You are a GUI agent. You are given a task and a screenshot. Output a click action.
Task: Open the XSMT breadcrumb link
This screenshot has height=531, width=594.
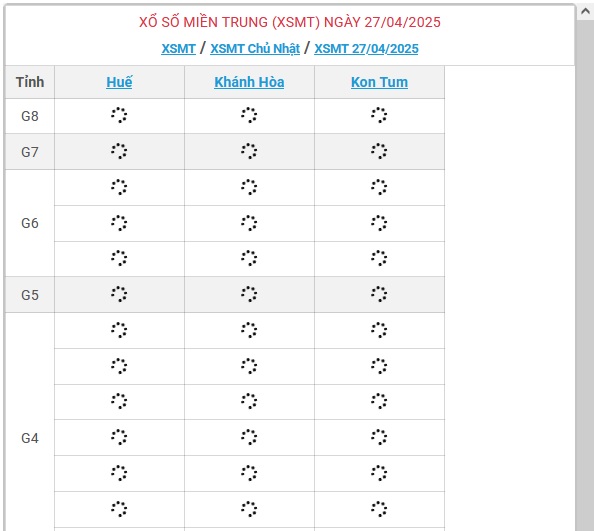(x=178, y=49)
